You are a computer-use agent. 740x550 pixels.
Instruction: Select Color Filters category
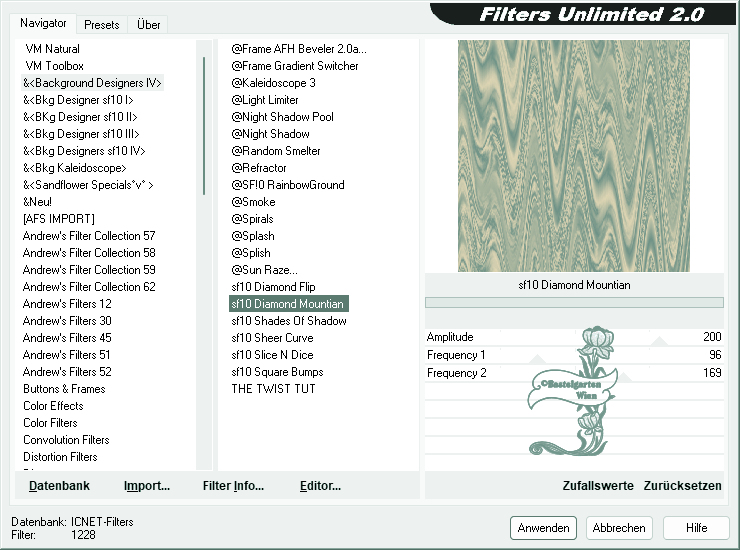[x=50, y=423]
